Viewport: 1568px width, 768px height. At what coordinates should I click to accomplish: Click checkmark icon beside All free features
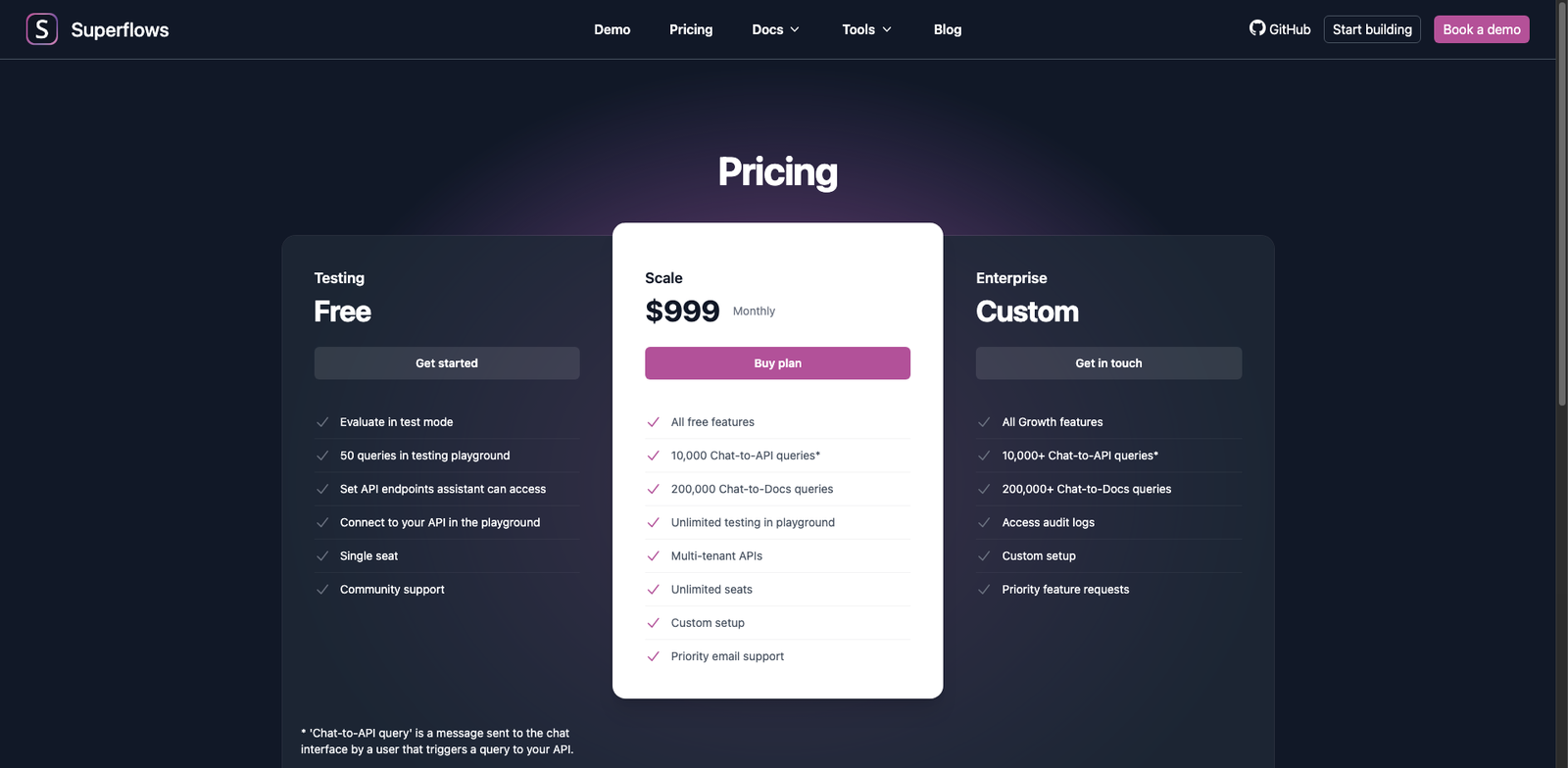coord(654,422)
